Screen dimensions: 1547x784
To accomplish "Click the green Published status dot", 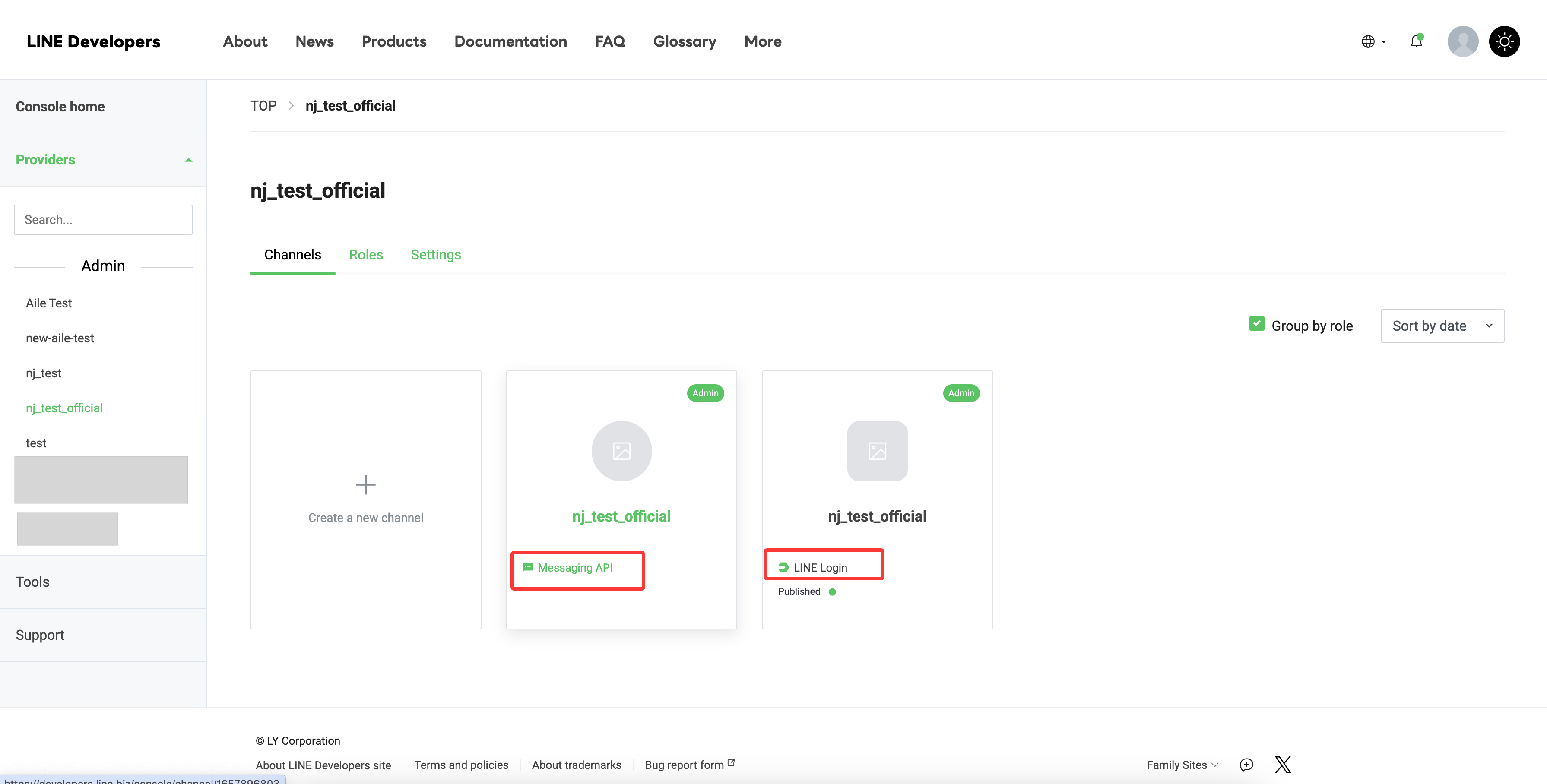I will (x=832, y=592).
